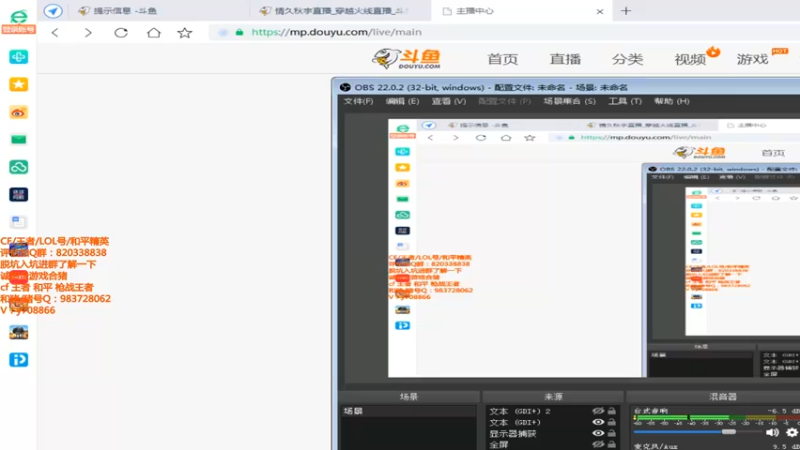Open the blue iD sidebar icon
The width and height of the screenshot is (800, 450).
(18, 360)
